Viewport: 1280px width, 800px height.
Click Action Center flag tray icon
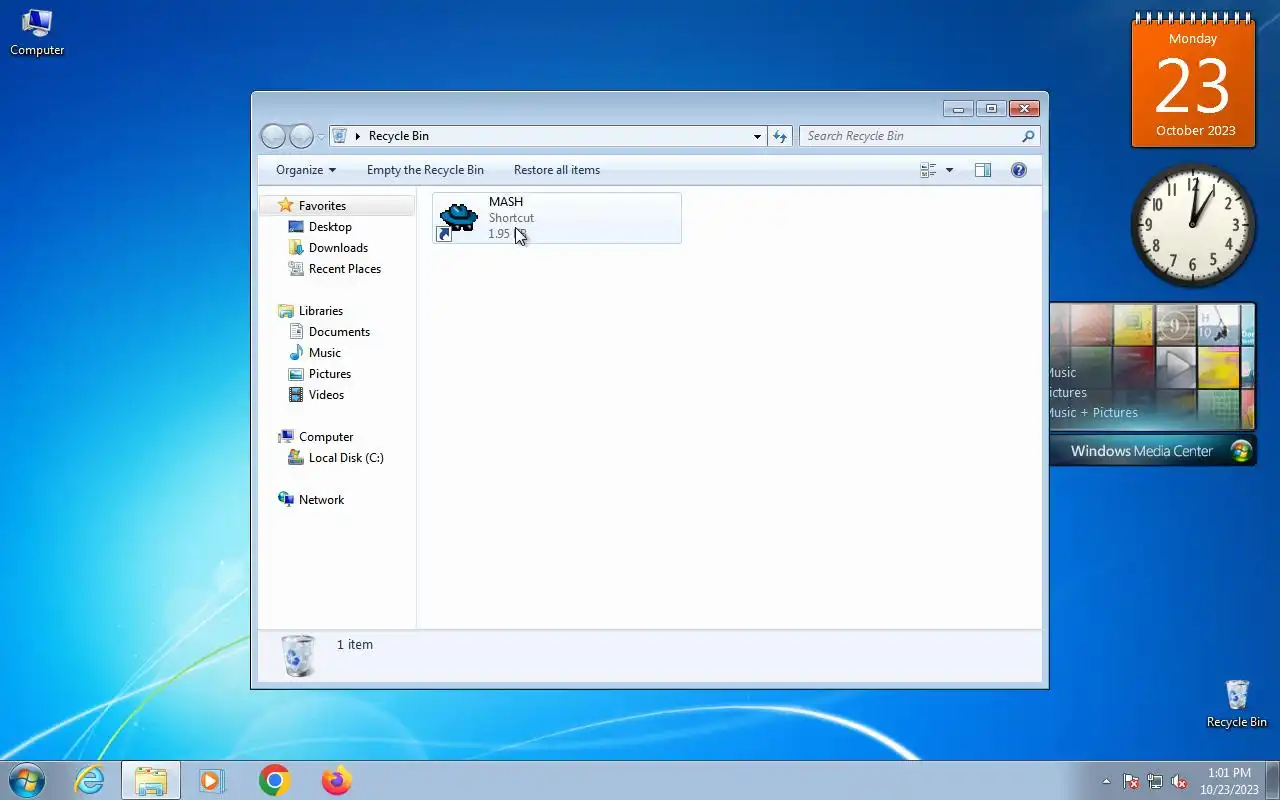point(1131,781)
